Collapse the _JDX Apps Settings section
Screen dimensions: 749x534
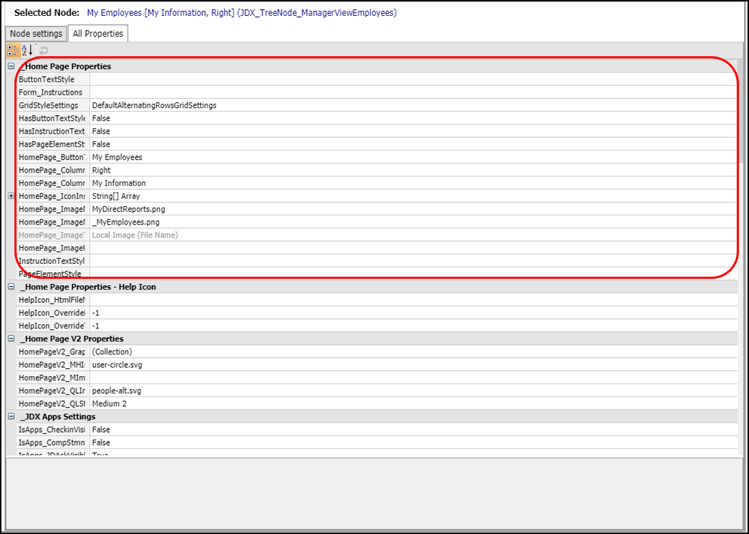pyautogui.click(x=11, y=416)
